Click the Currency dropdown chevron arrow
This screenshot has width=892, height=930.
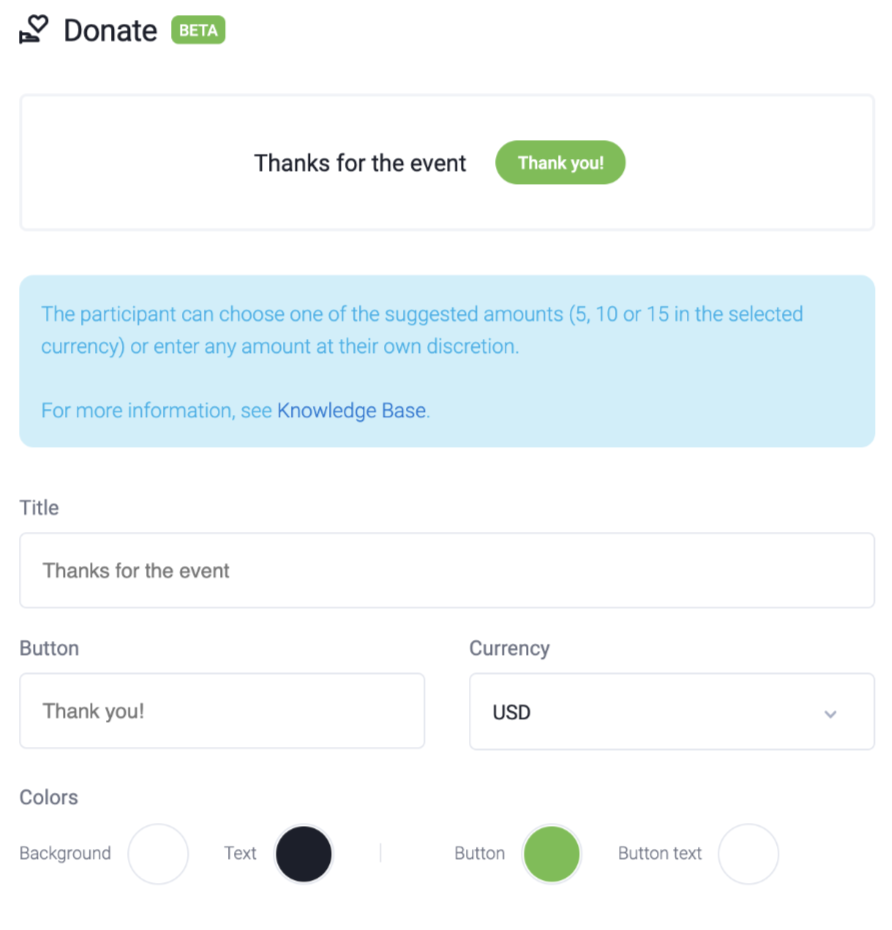click(x=830, y=713)
